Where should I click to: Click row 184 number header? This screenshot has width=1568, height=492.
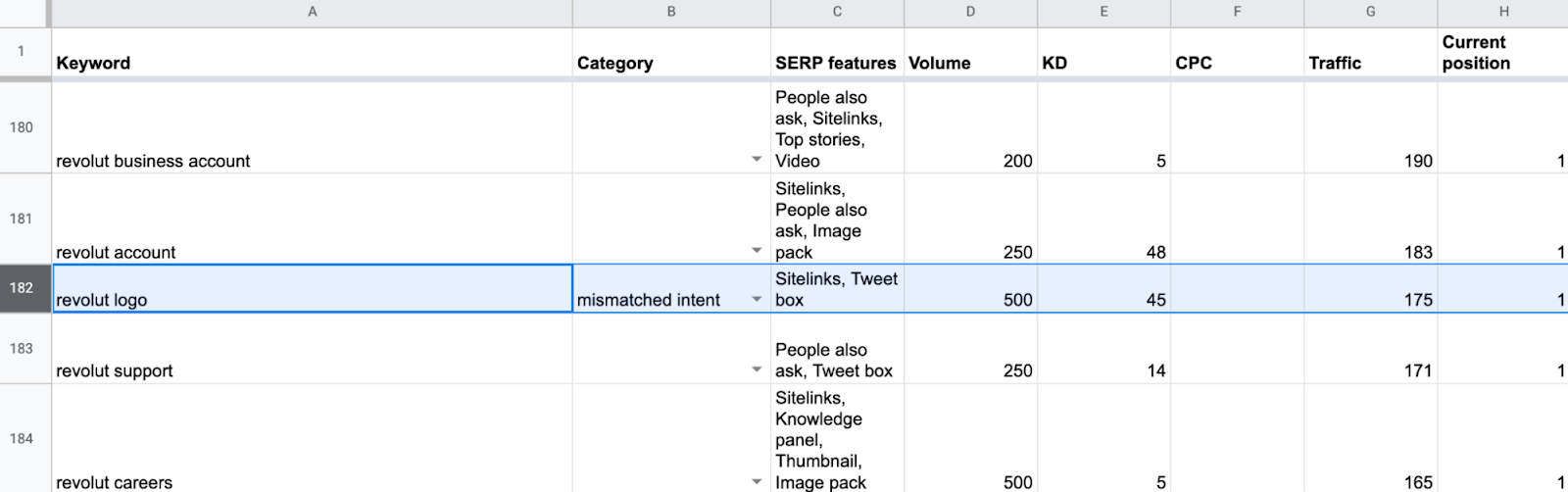coord(22,438)
